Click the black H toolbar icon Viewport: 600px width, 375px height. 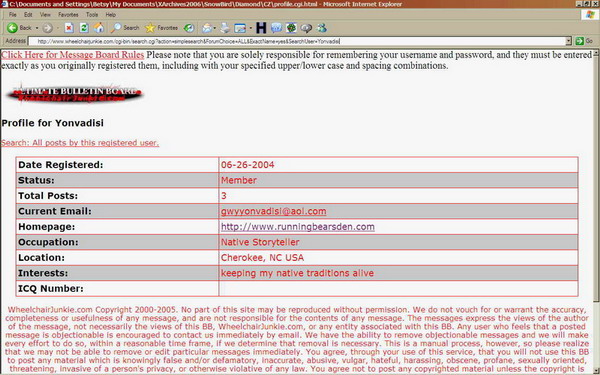click(x=261, y=28)
